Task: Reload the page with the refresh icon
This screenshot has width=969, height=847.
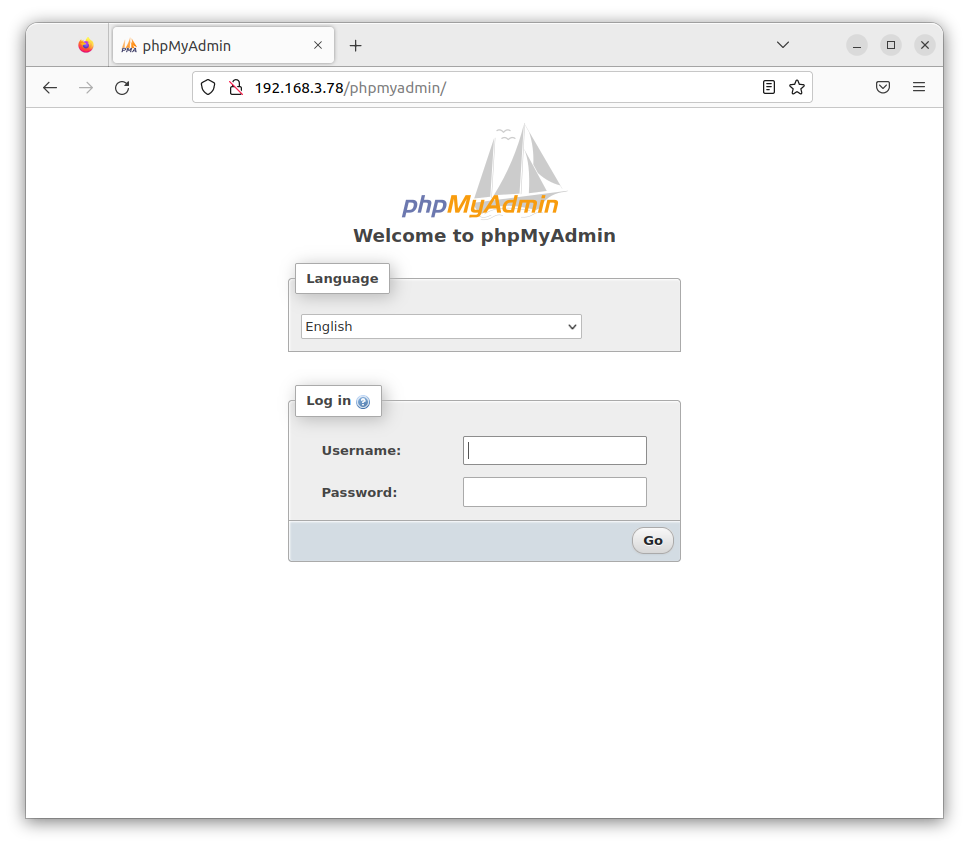Action: (122, 87)
